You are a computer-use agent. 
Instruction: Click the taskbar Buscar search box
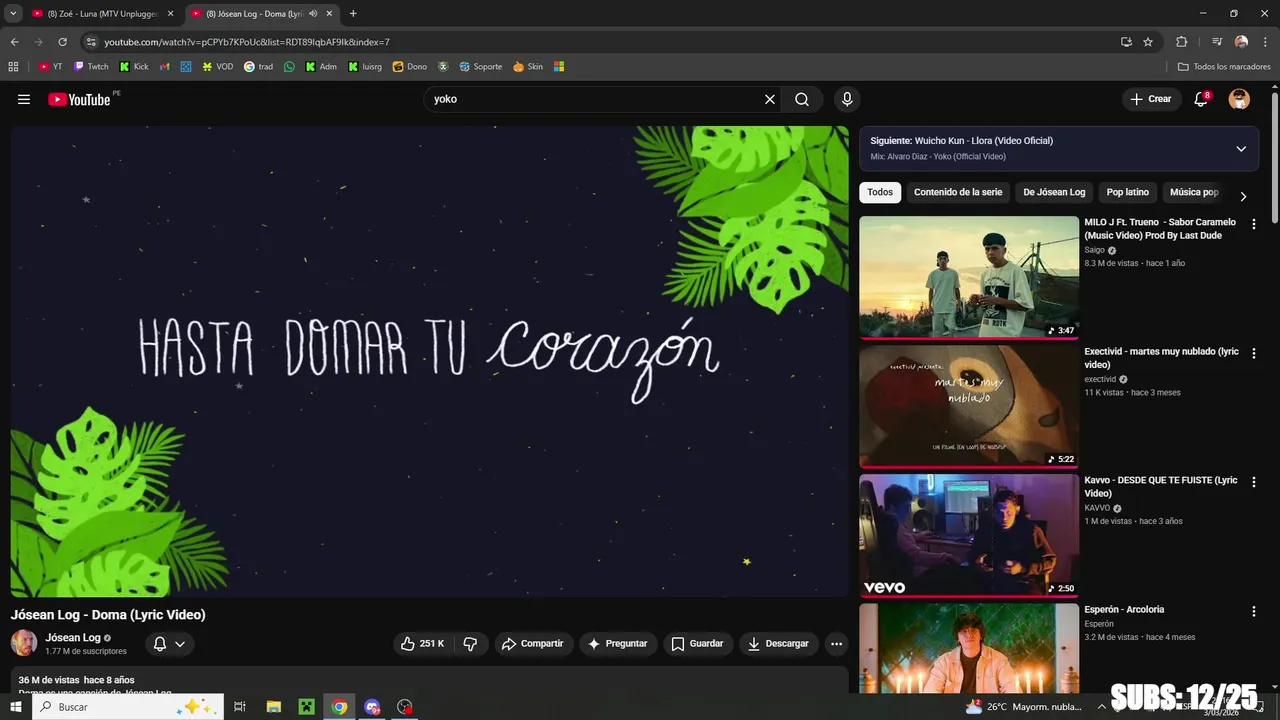(x=128, y=707)
